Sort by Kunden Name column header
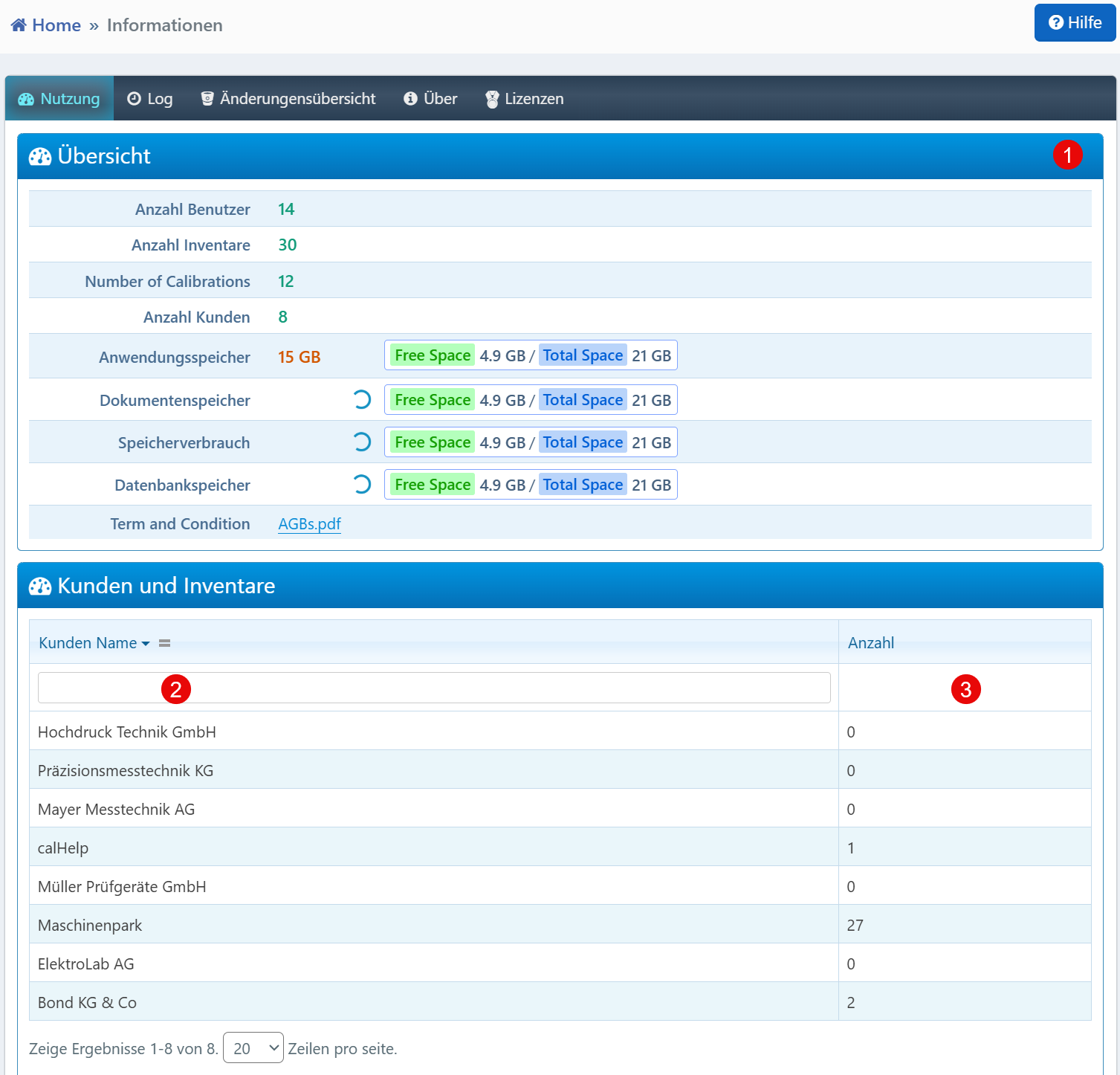 88,643
